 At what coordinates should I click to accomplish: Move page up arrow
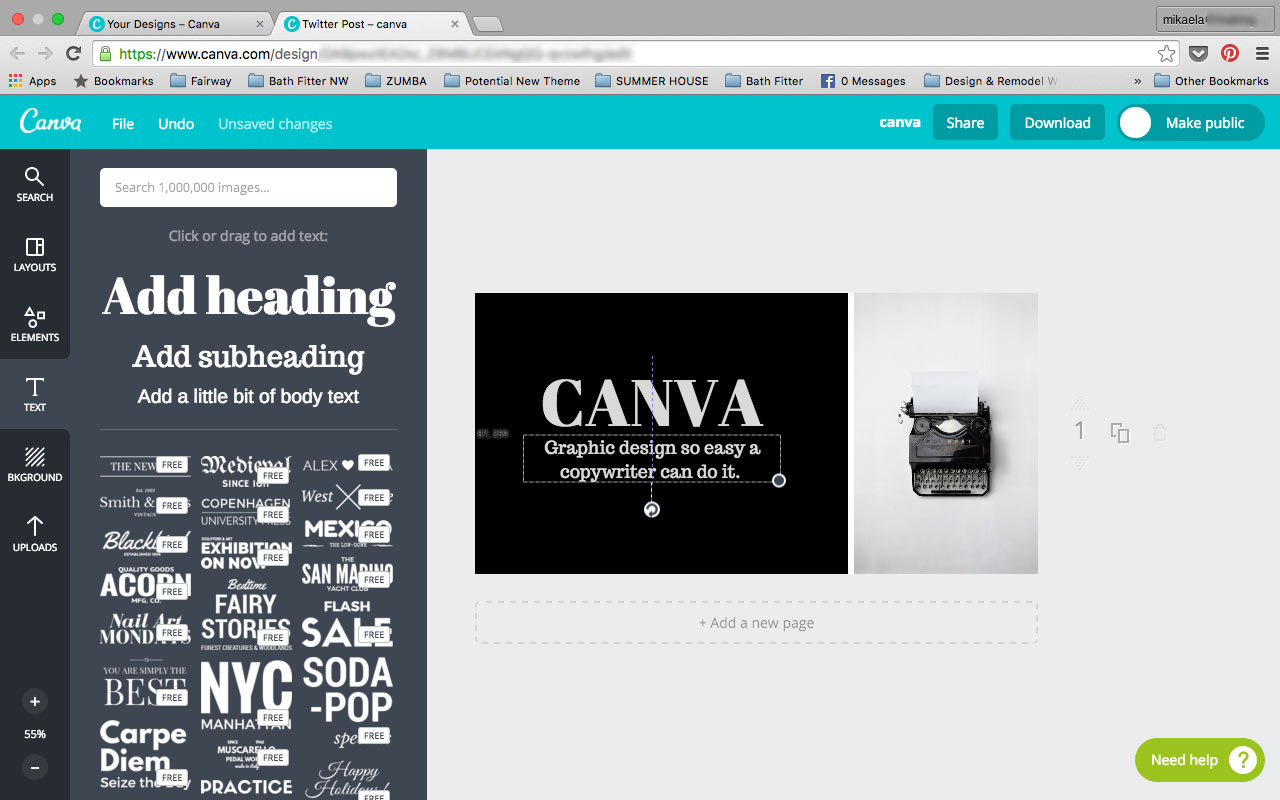pos(1080,402)
